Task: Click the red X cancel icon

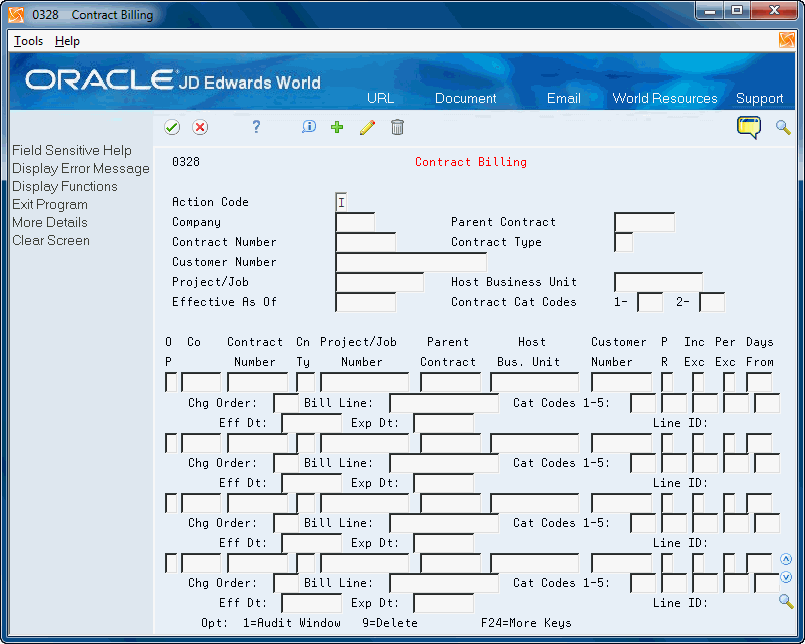Action: 200,127
